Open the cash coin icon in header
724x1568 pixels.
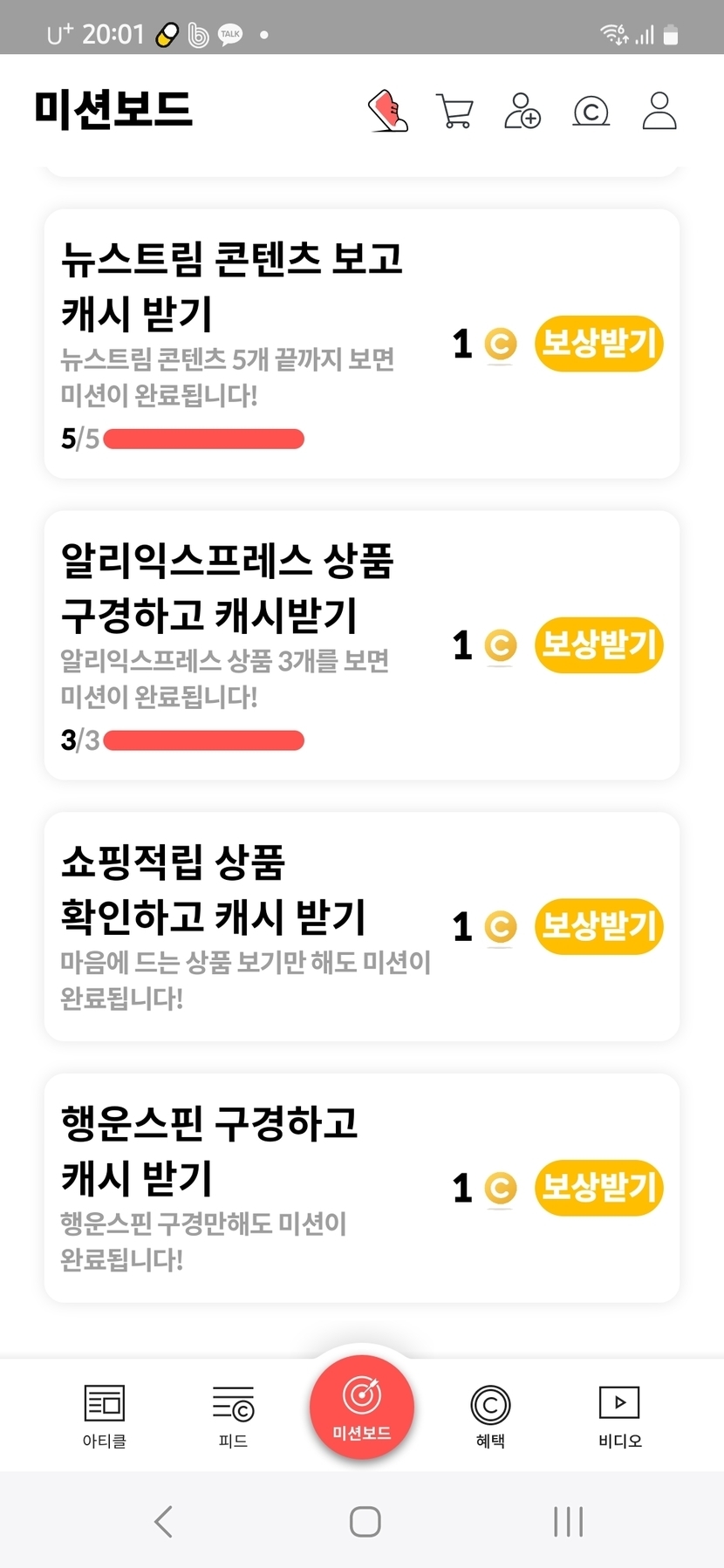(591, 111)
